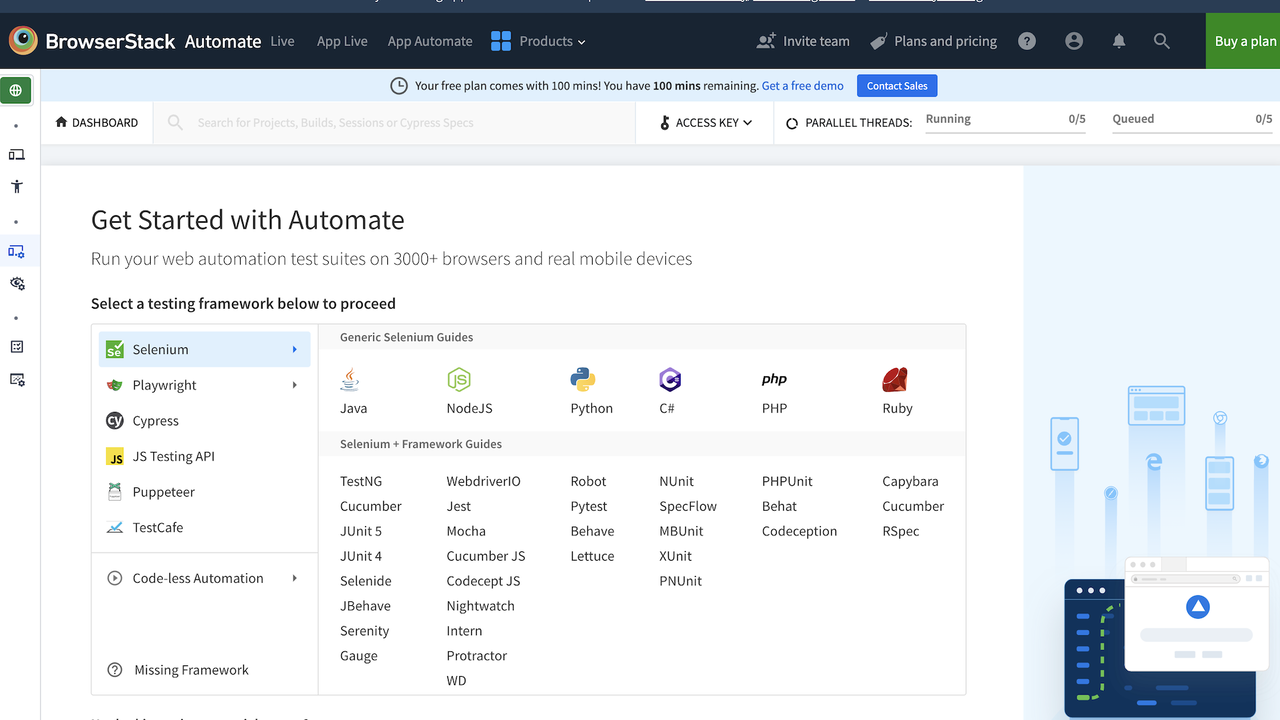Open the notifications bell icon
1280x720 pixels.
pos(1119,41)
